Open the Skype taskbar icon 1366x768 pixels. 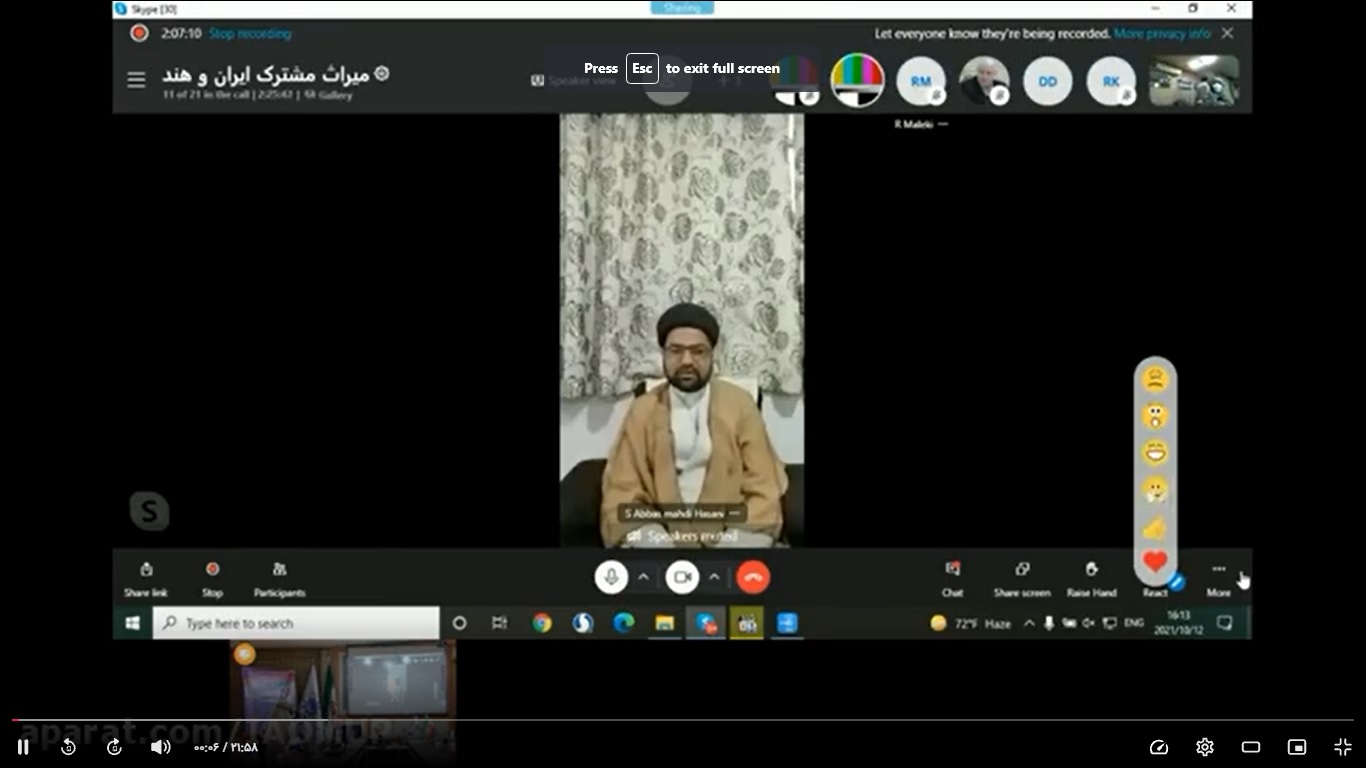click(706, 623)
